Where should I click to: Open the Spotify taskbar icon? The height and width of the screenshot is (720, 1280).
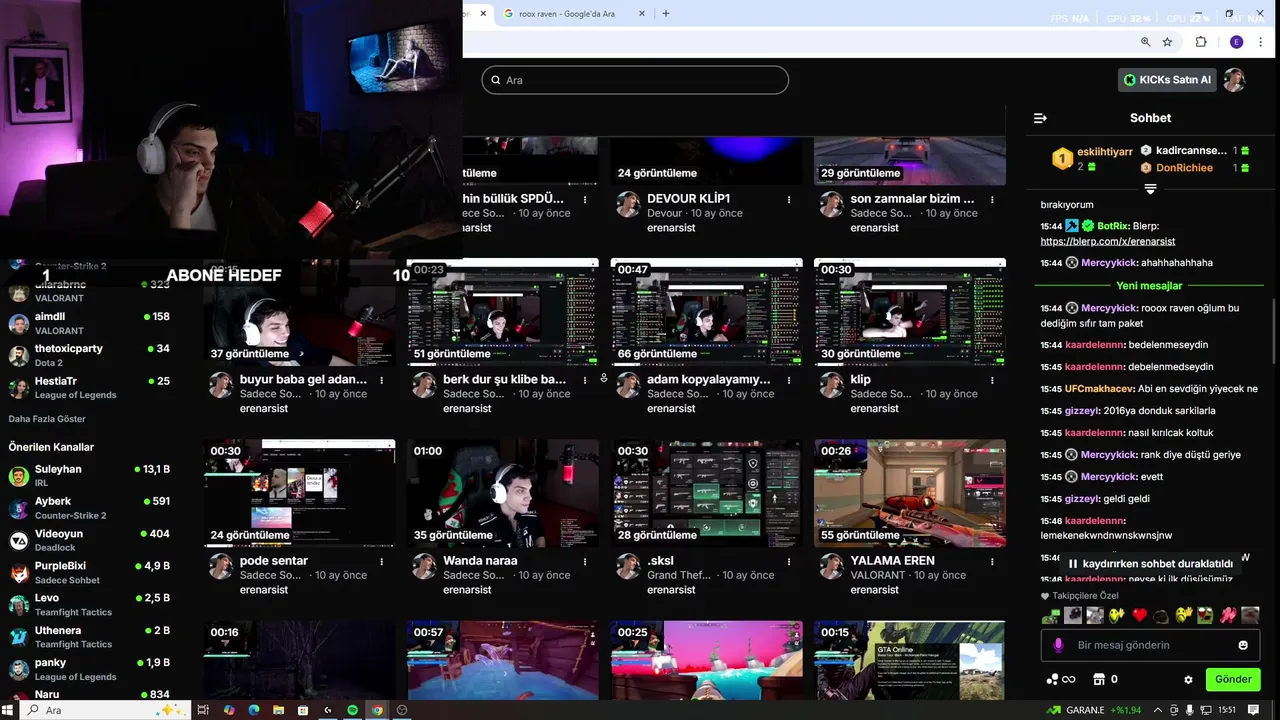[353, 710]
